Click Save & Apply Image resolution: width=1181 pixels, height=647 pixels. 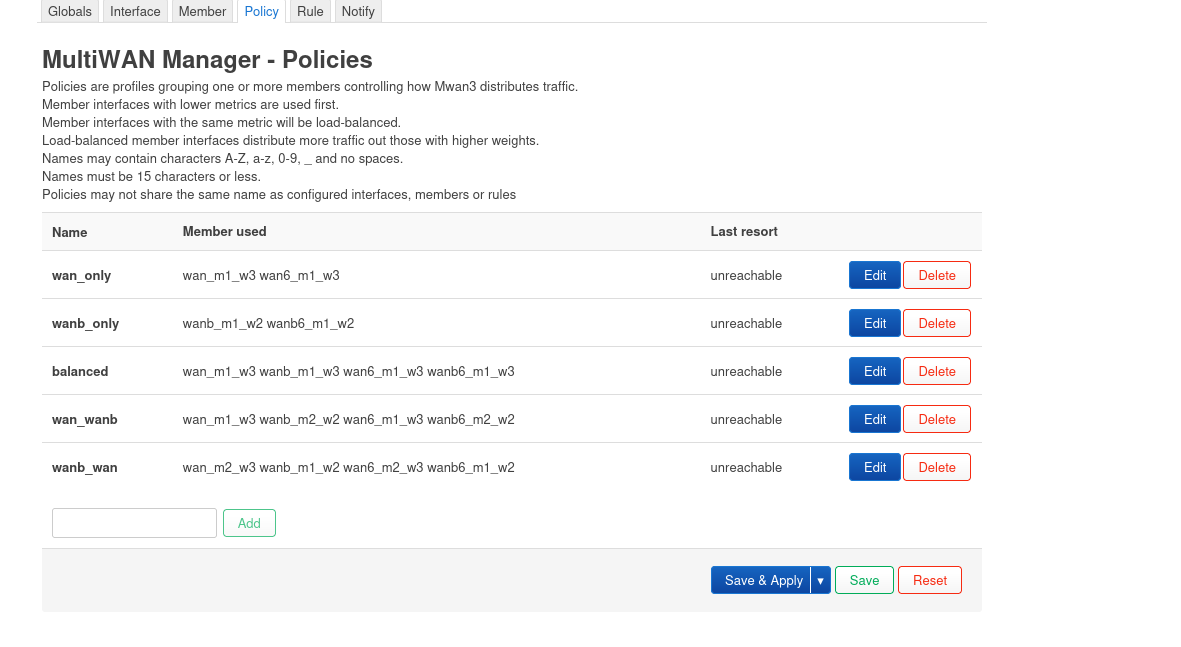(761, 580)
